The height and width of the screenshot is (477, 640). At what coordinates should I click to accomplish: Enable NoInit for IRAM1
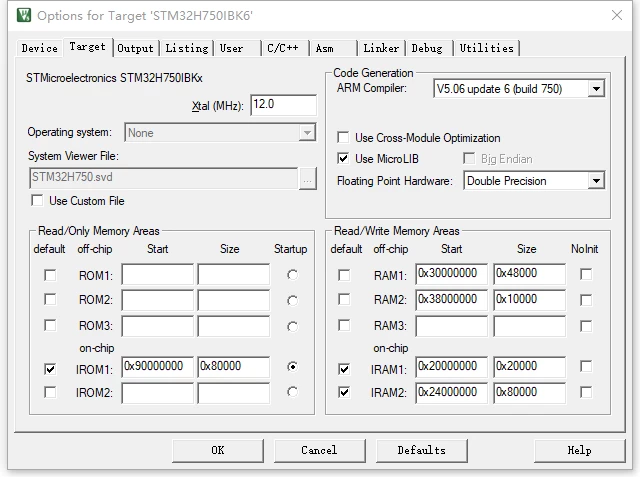pyautogui.click(x=586, y=366)
